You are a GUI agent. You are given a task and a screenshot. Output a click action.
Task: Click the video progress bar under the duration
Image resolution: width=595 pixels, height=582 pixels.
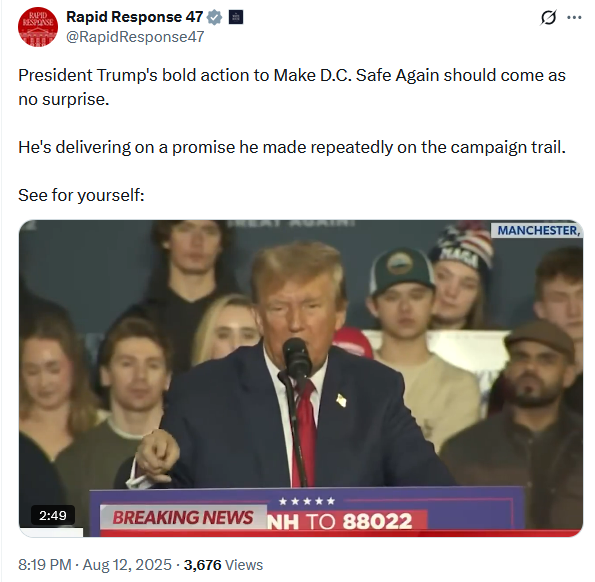(51, 532)
